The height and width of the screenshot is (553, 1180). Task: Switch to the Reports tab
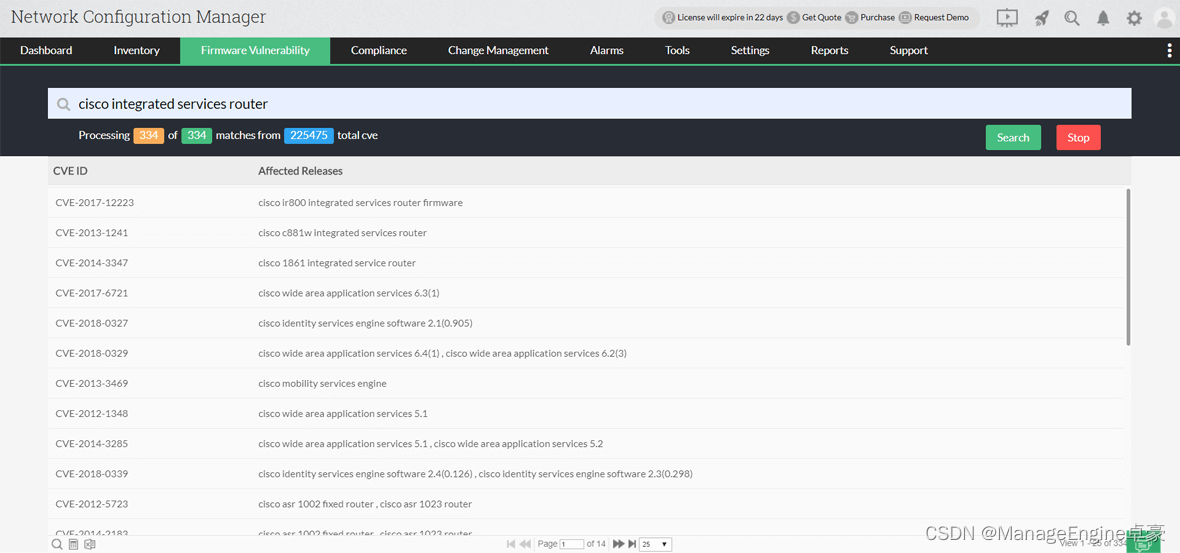click(x=829, y=50)
